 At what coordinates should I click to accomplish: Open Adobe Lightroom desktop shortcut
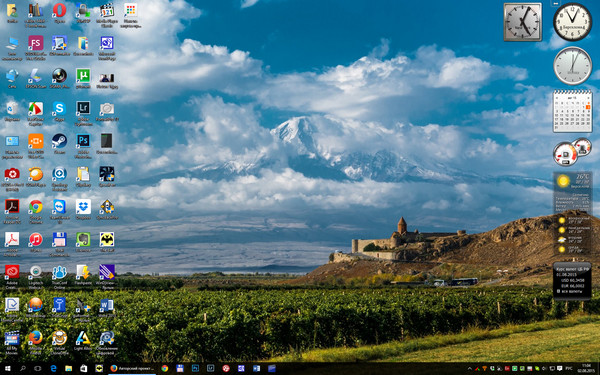(83, 108)
